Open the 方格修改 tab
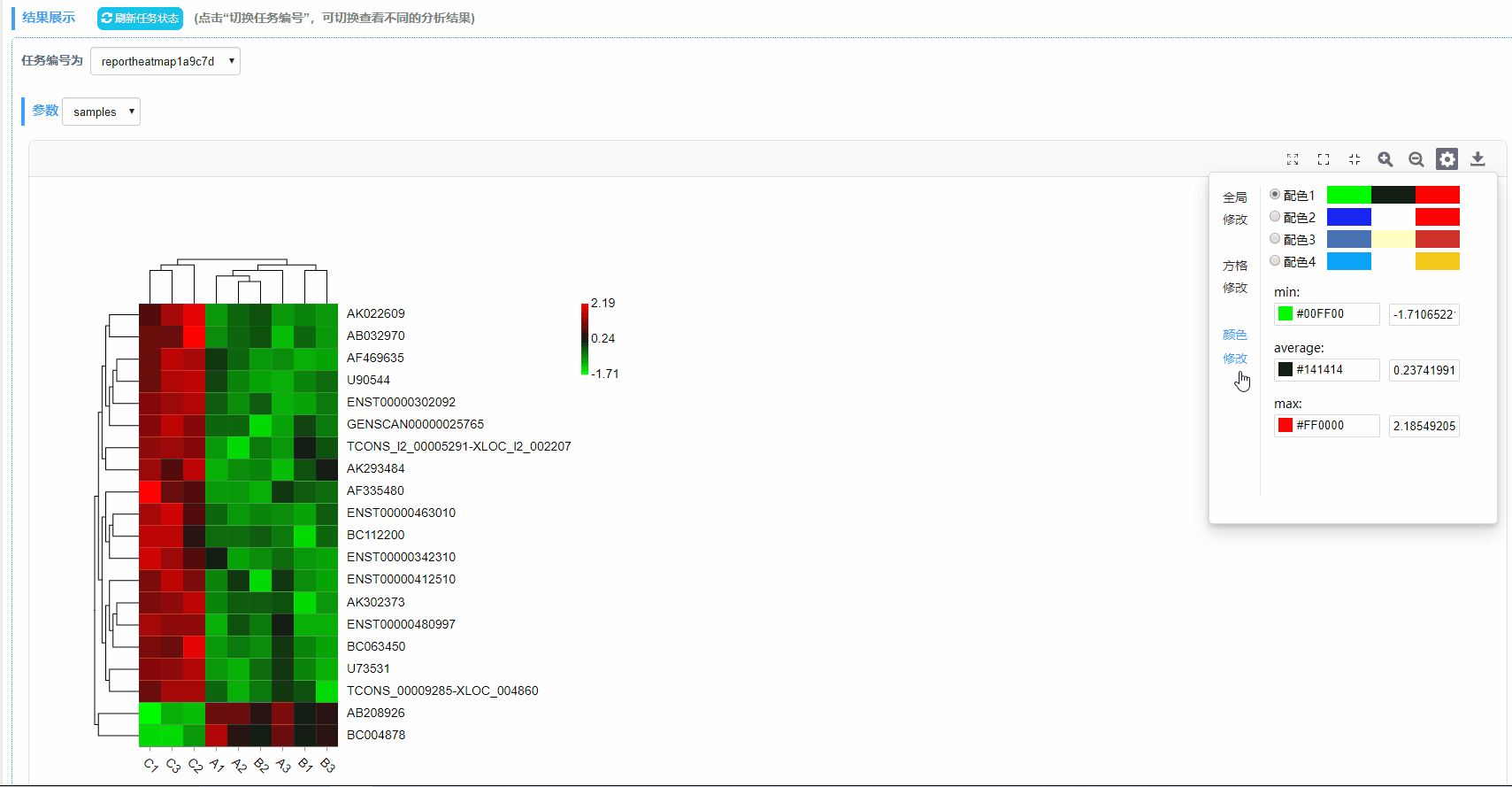The width and height of the screenshot is (1512, 787). 1235,276
